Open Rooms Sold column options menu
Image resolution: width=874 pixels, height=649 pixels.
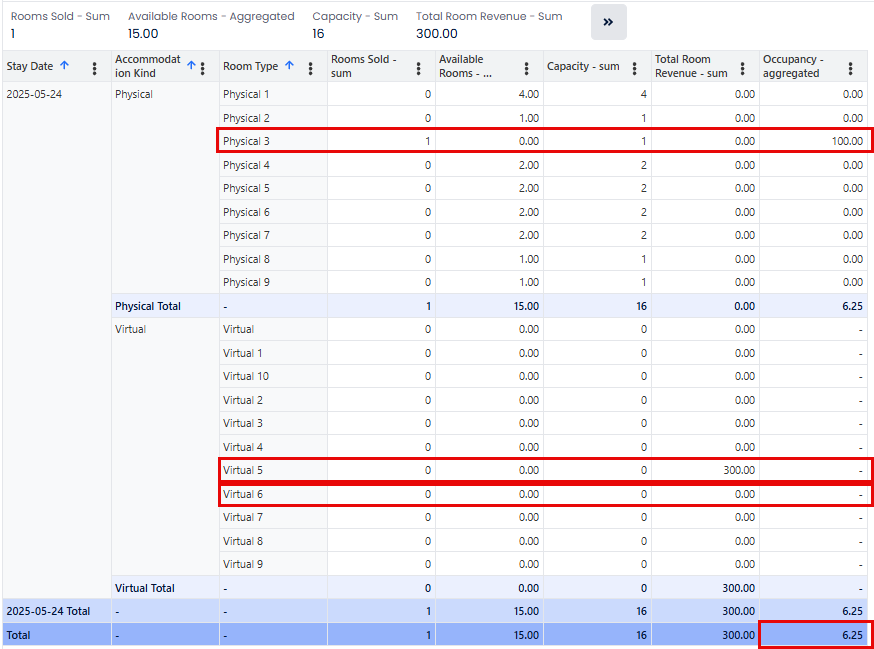419,67
